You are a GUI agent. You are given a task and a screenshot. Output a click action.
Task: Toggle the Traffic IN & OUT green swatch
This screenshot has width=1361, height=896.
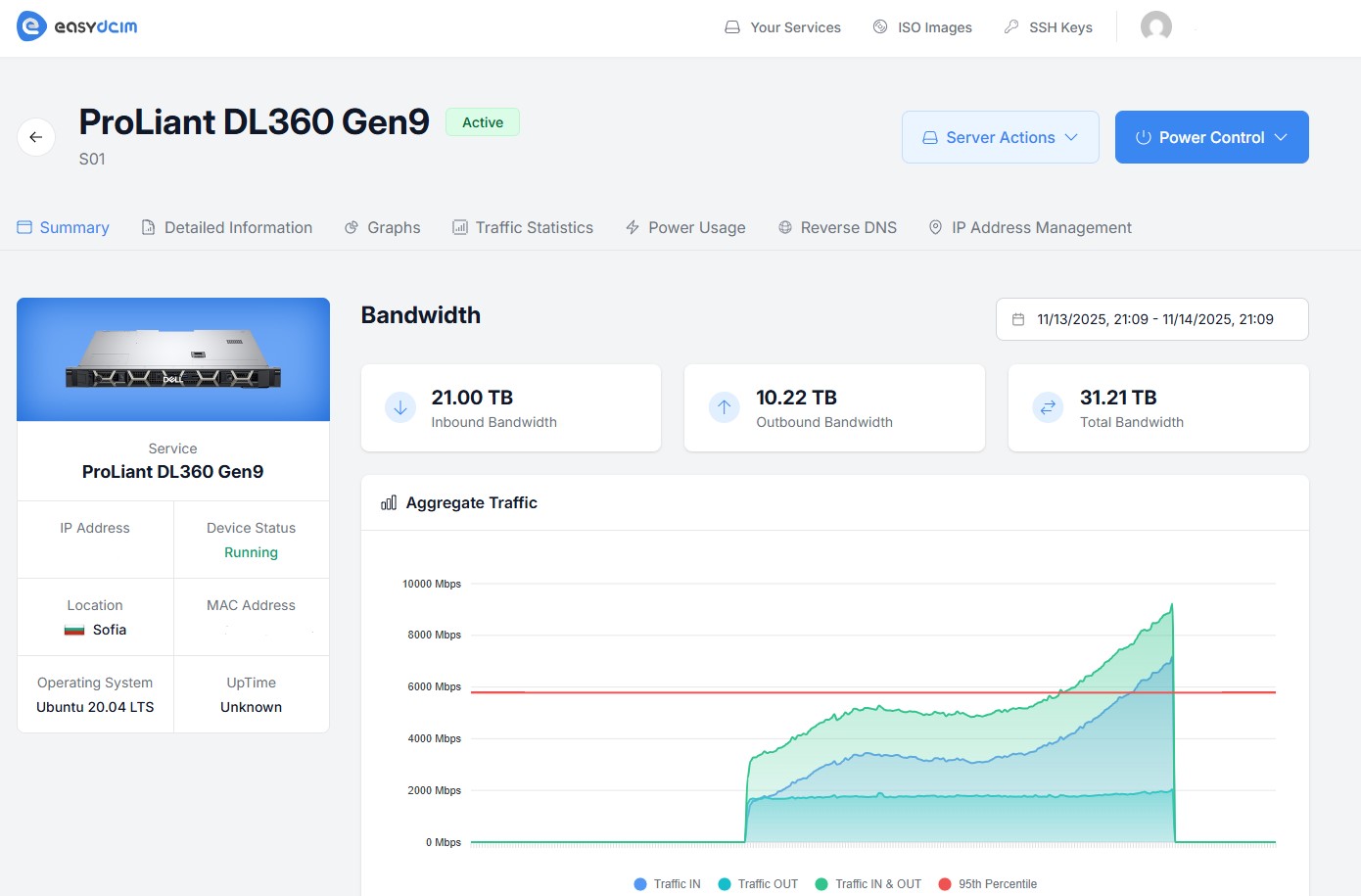pos(821,883)
